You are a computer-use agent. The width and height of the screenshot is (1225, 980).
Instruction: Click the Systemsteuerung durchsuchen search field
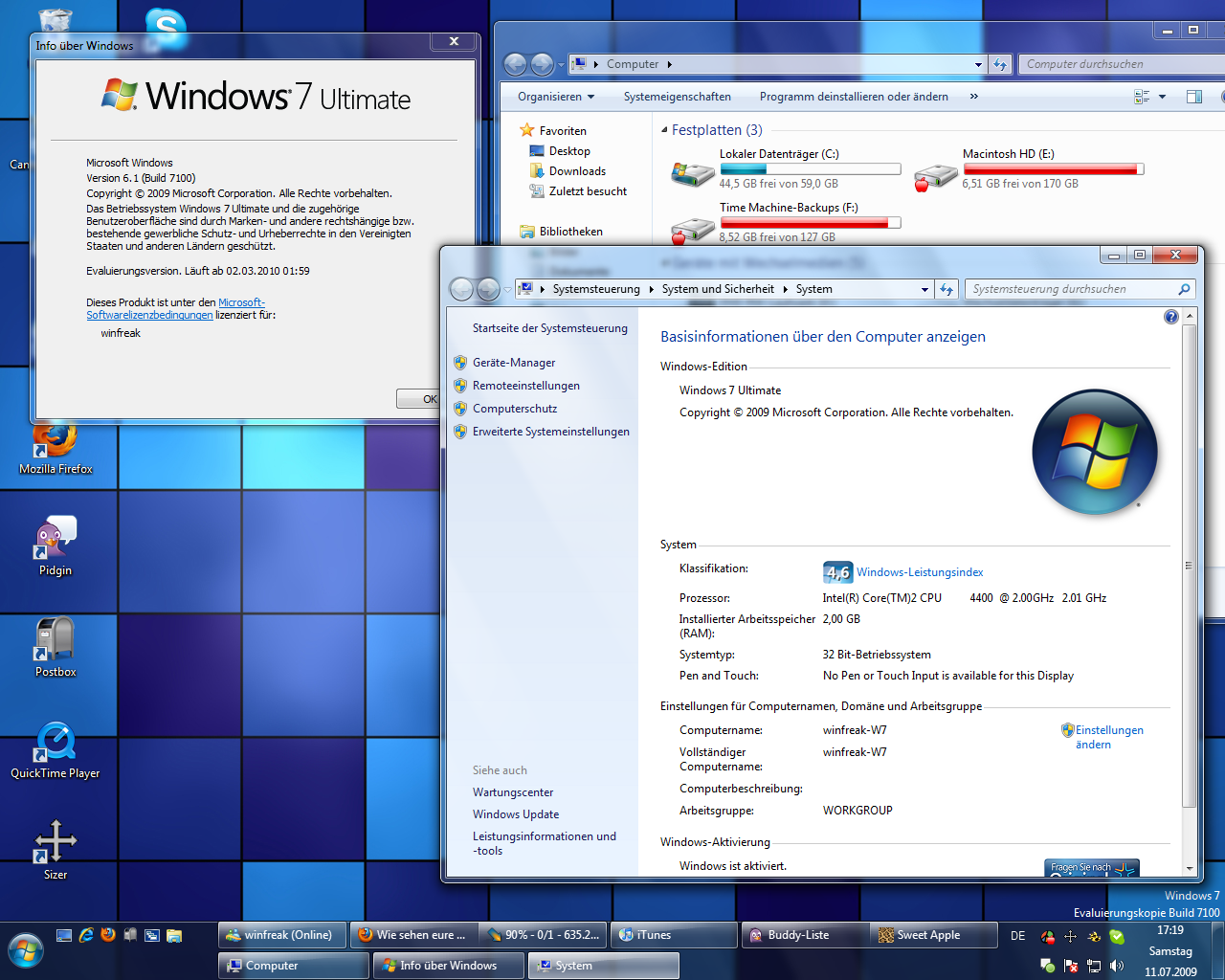tap(1072, 289)
